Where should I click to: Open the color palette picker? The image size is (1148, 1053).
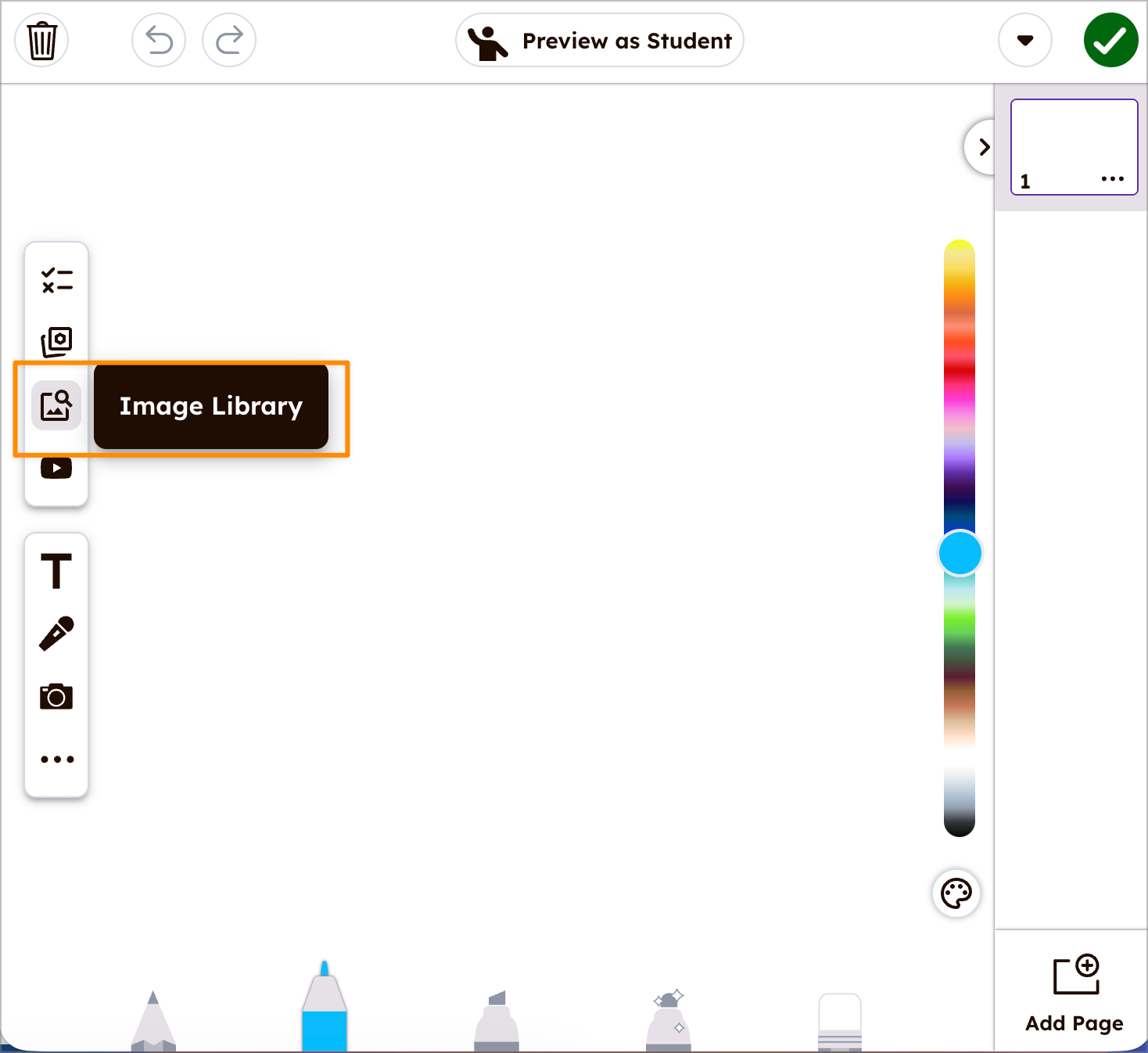(x=956, y=893)
